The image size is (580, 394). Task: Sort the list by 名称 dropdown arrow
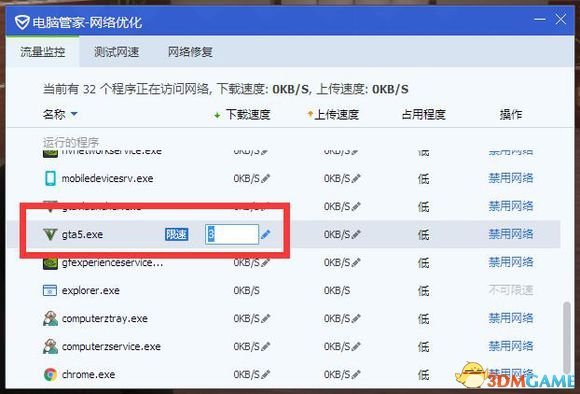74,114
